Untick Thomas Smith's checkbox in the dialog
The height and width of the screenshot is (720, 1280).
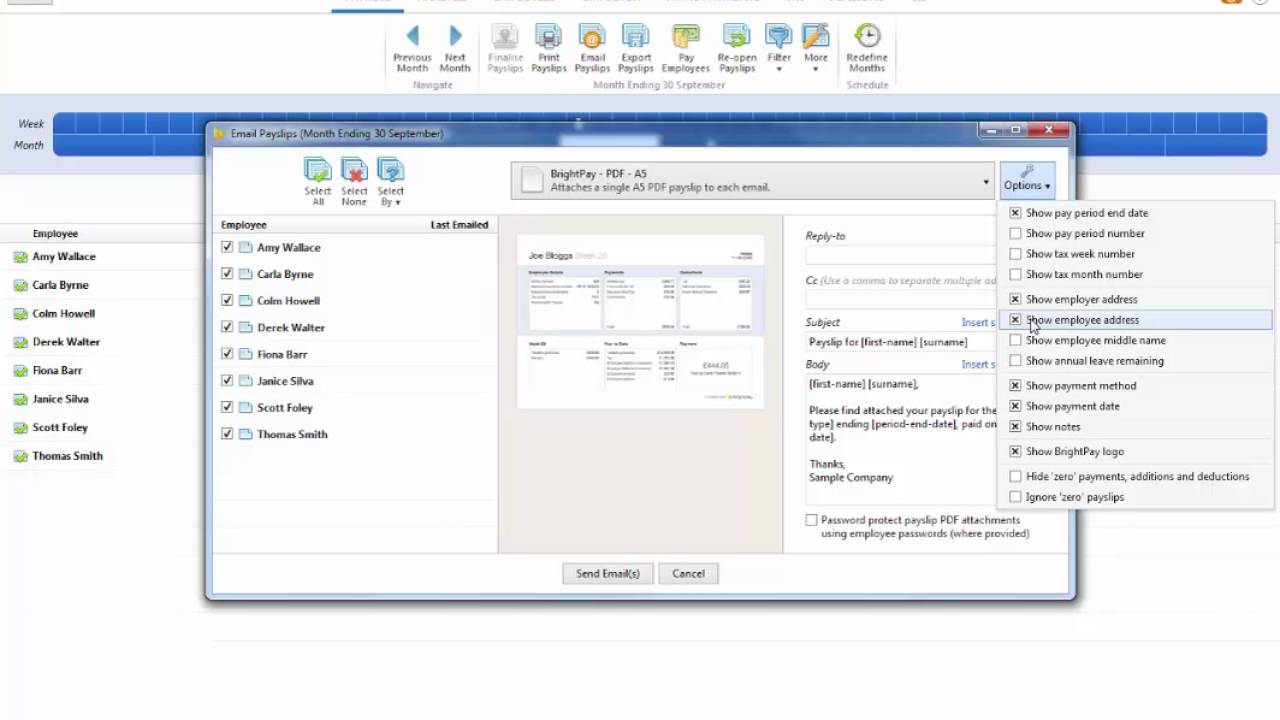click(x=227, y=434)
